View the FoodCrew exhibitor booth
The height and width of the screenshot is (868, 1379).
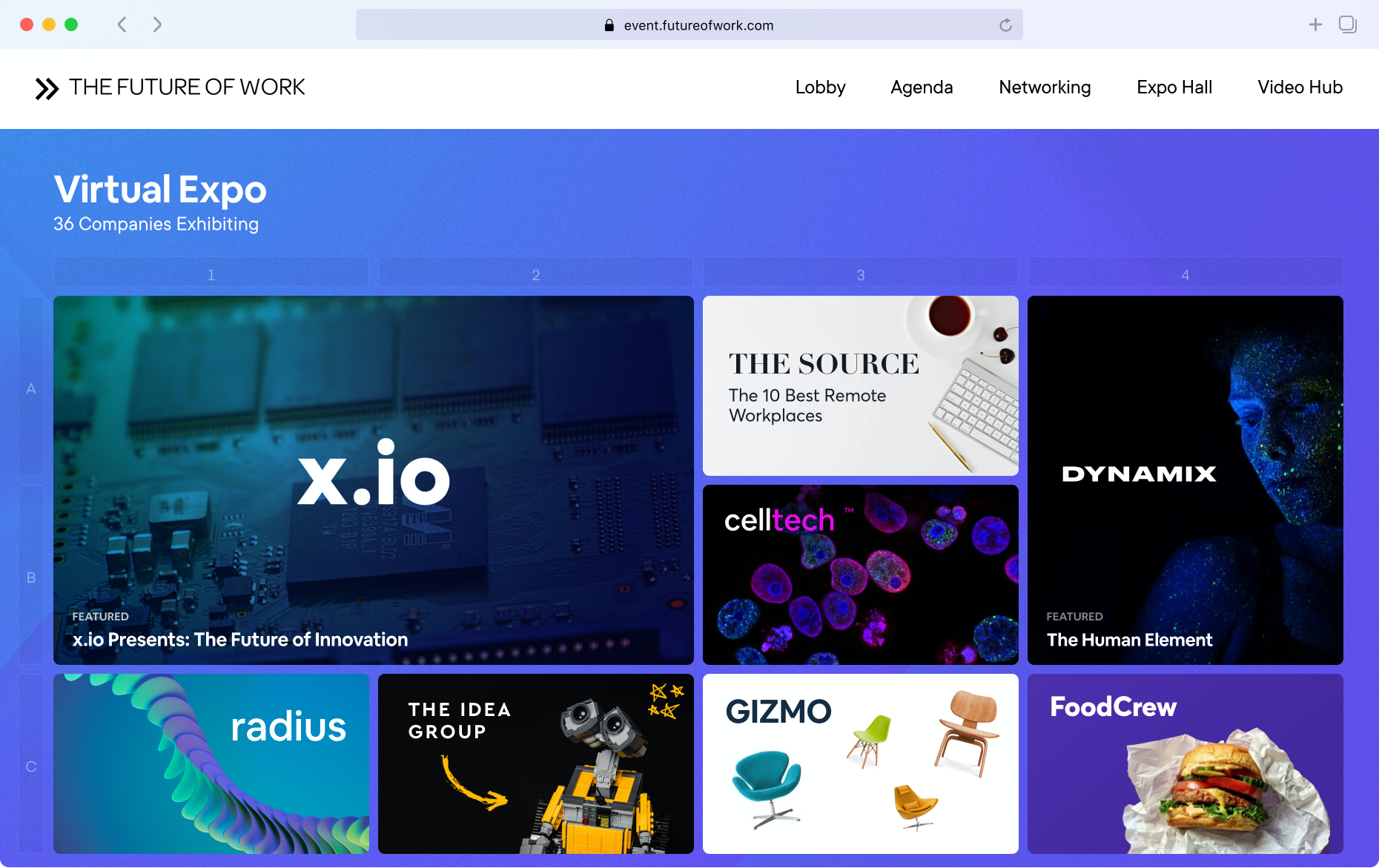pos(1185,763)
